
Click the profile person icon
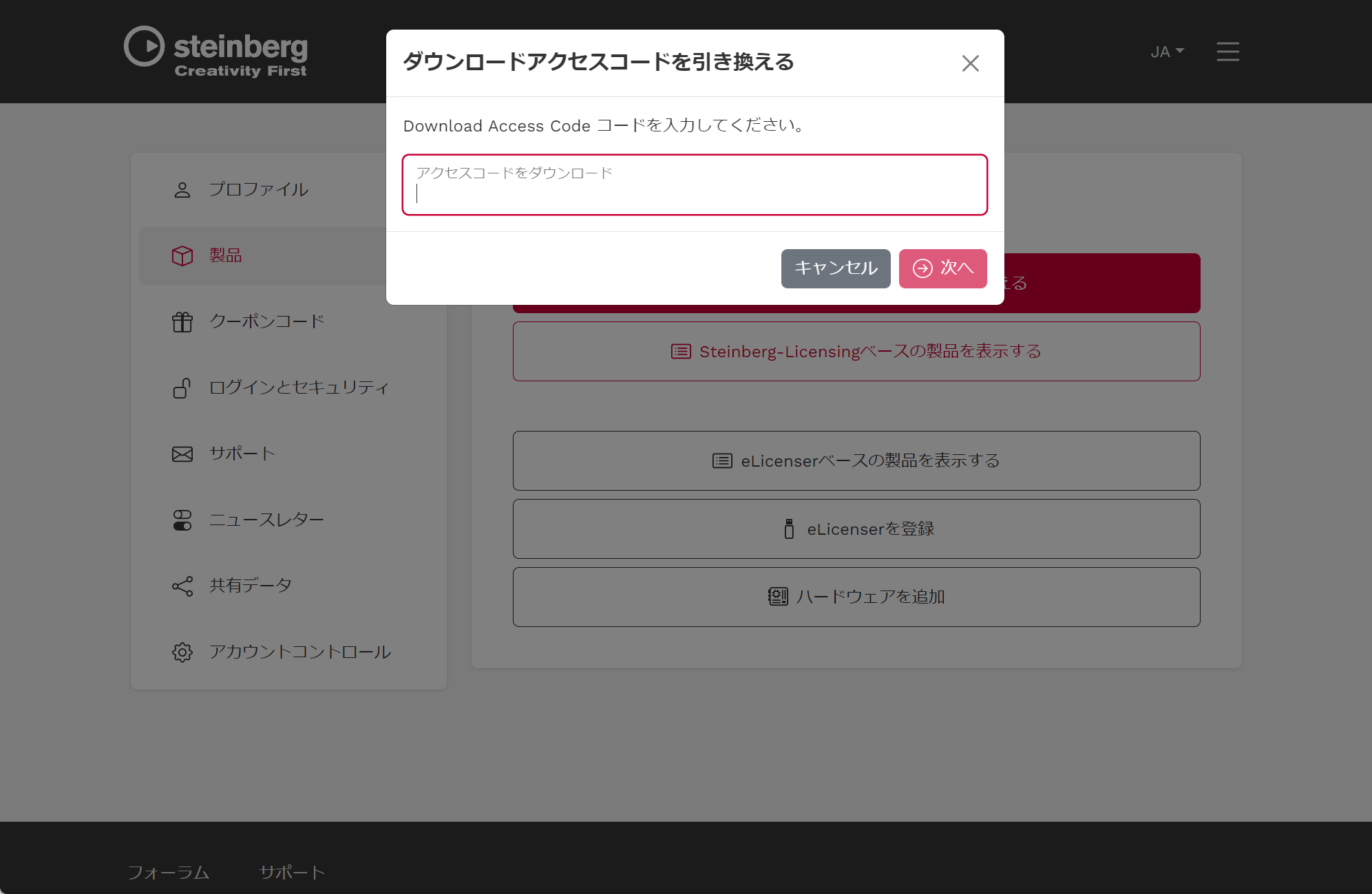(x=182, y=190)
